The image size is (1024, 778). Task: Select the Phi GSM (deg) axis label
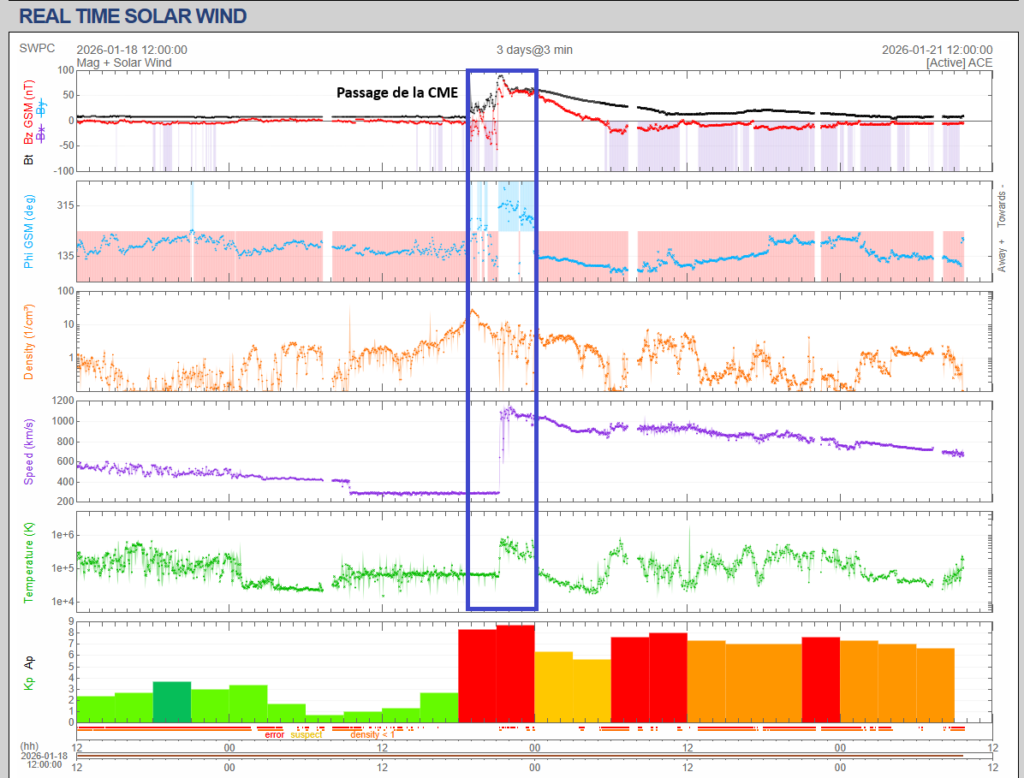point(27,231)
